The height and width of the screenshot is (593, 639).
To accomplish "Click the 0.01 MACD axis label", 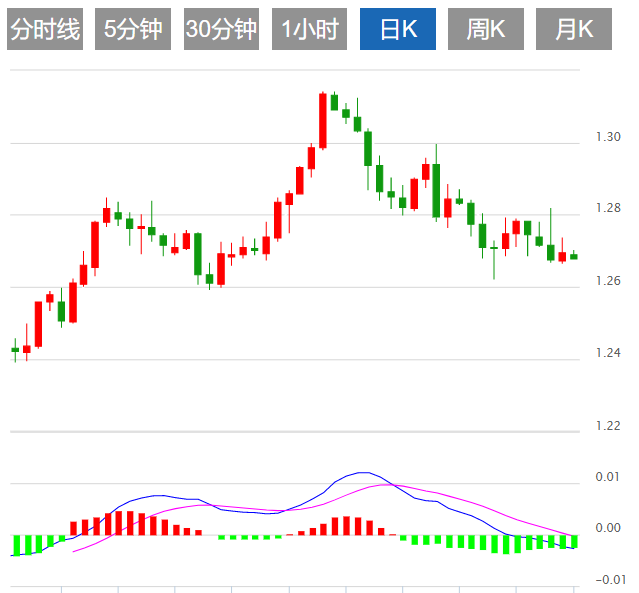I will [608, 476].
